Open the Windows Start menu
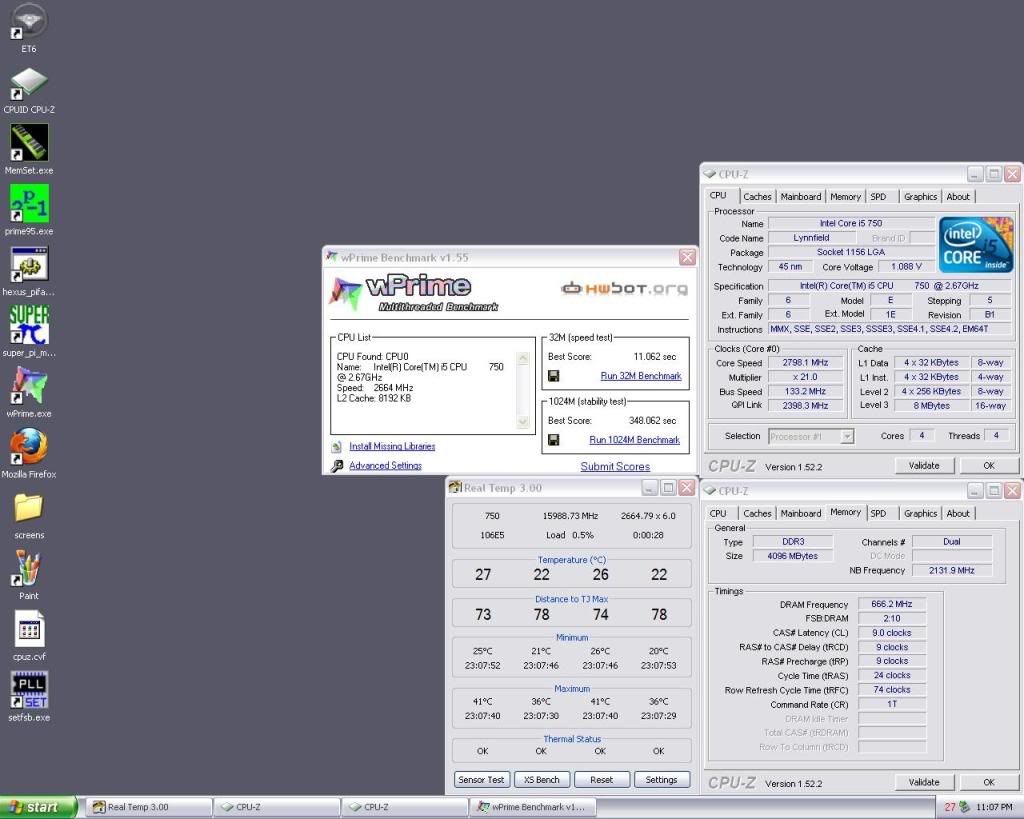Screen dimensions: 1024x819 [x=39, y=807]
